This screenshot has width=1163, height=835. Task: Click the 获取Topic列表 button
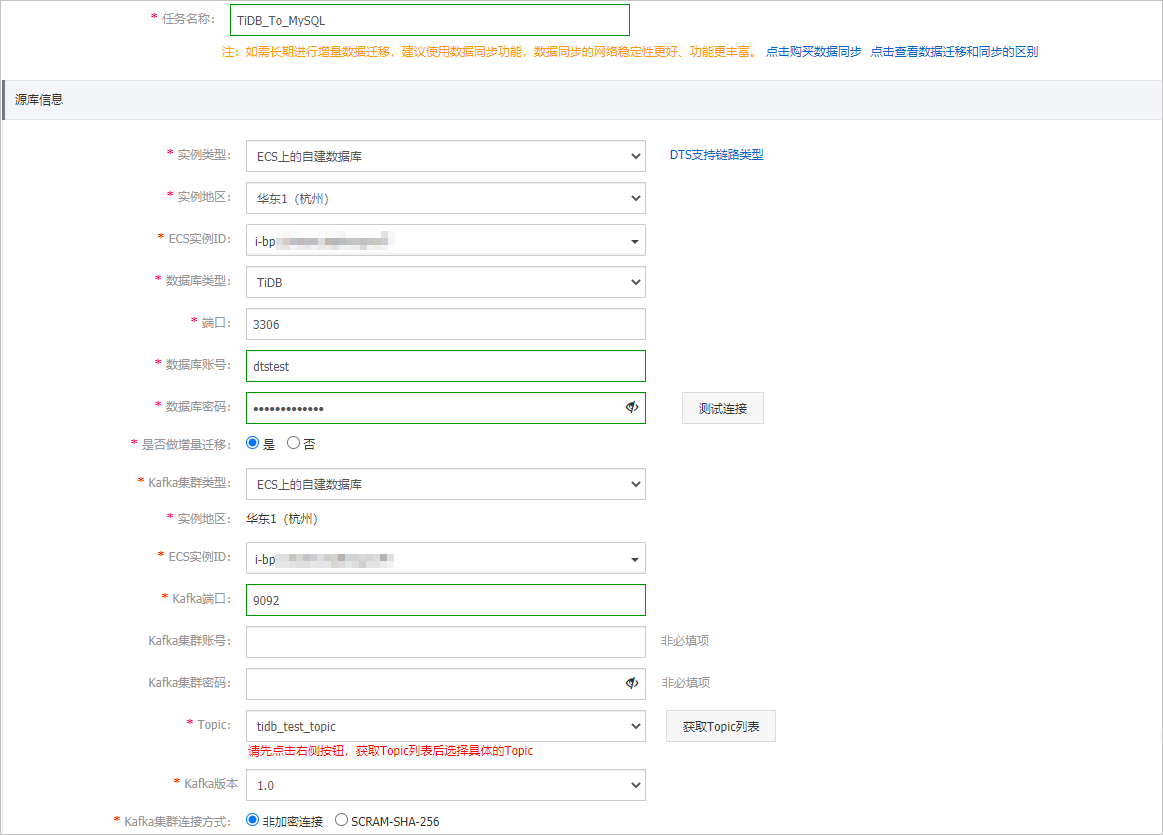tap(720, 726)
